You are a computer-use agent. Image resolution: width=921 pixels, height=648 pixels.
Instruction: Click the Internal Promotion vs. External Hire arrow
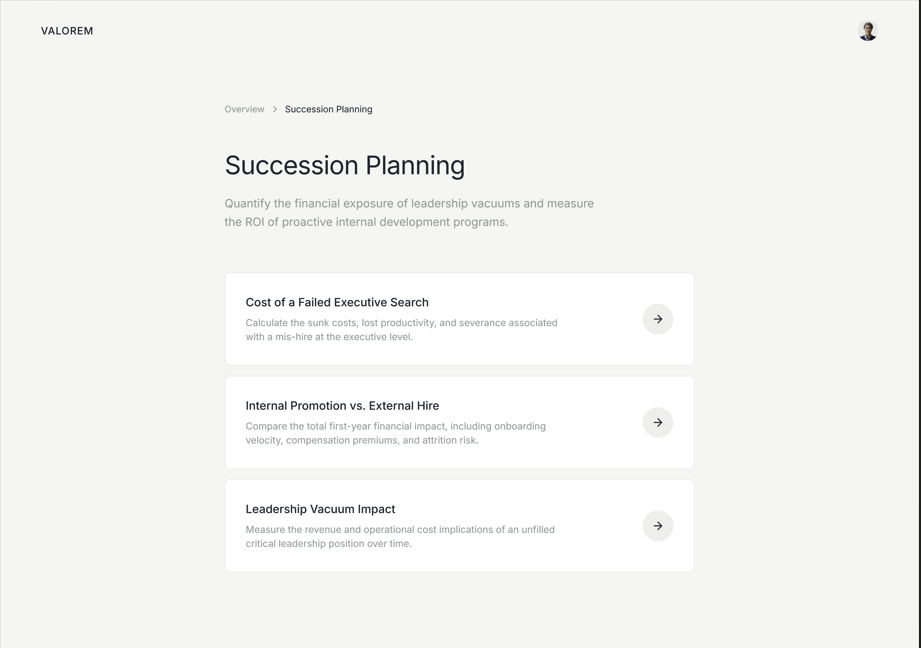657,422
